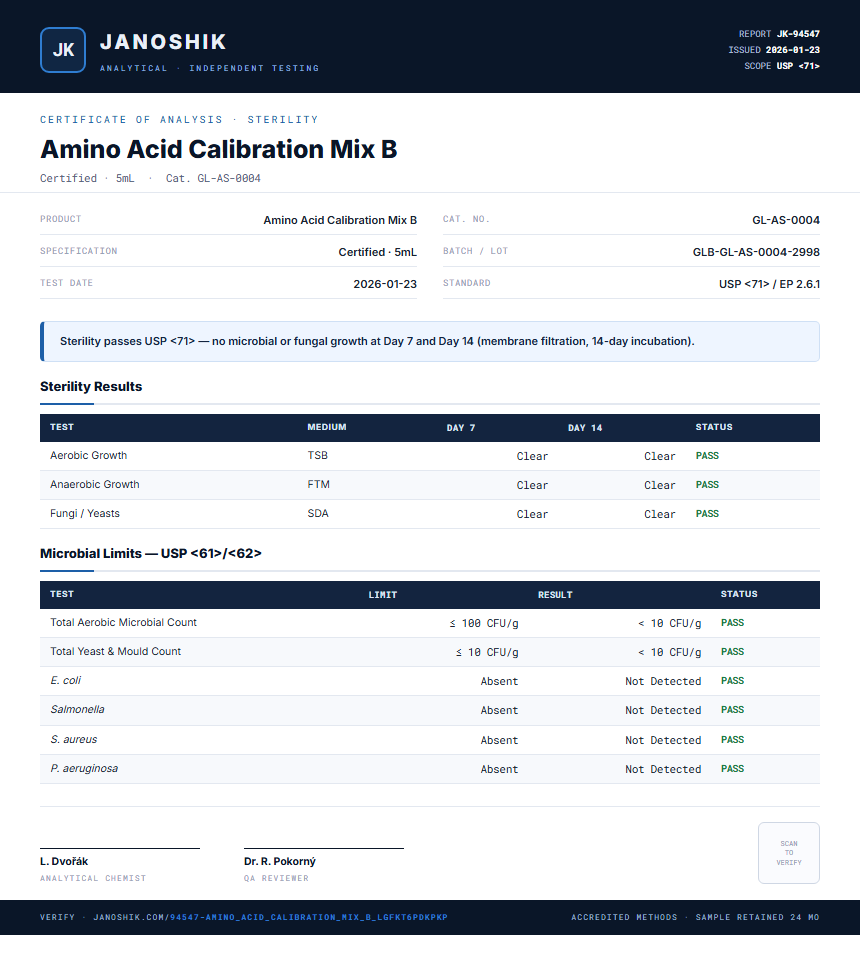Click the TSB medium cell
This screenshot has width=860, height=963.
pyautogui.click(x=318, y=455)
